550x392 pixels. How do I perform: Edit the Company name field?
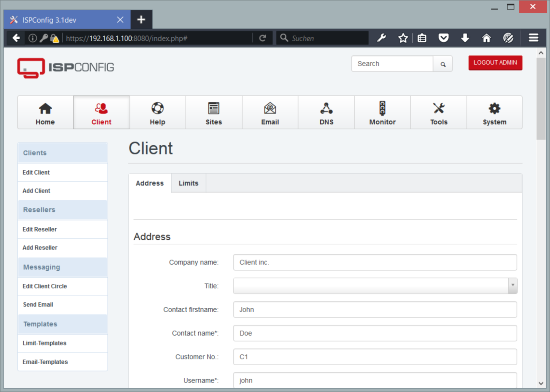pos(375,262)
